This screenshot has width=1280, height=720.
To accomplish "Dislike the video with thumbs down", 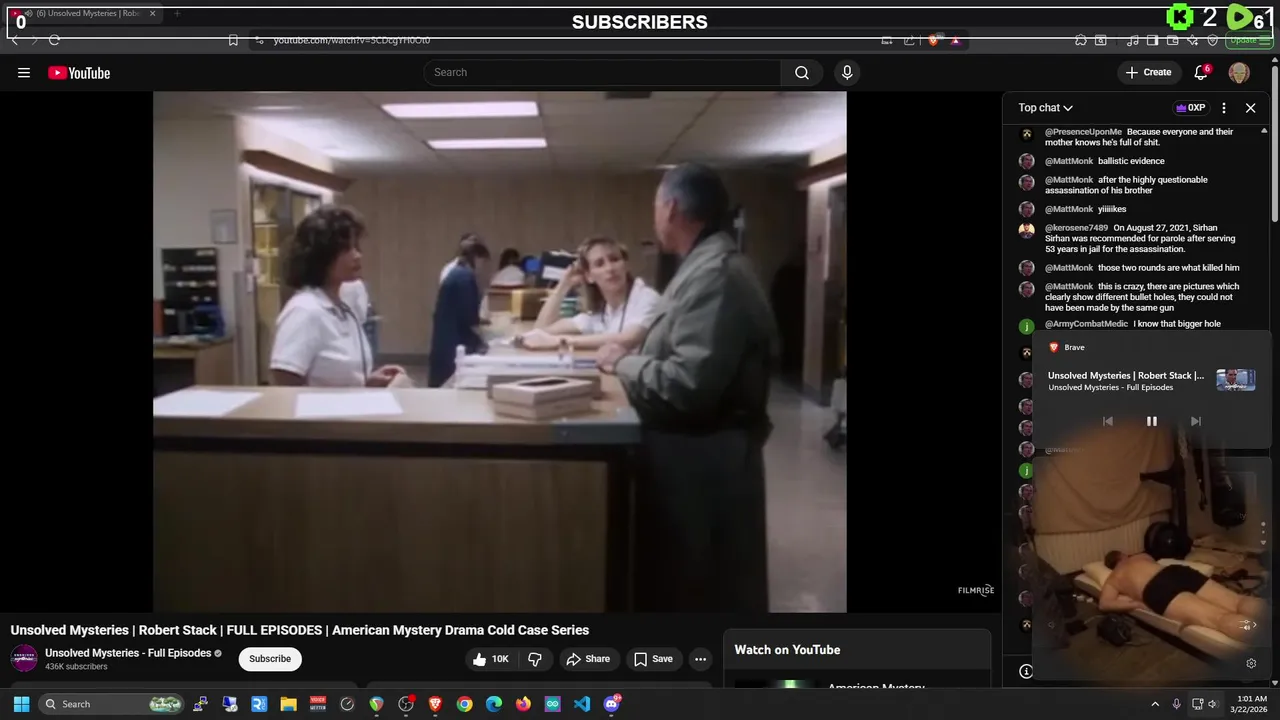I will click(535, 659).
